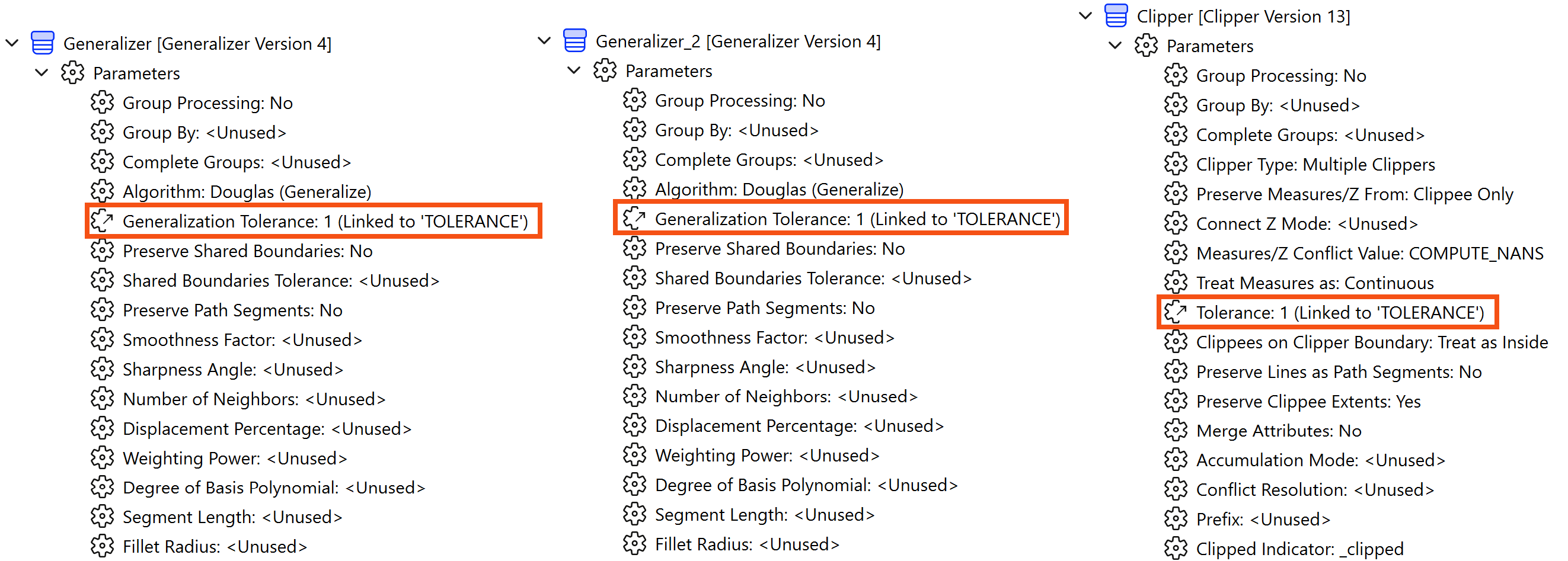
Task: Click the gear icon beside Clipped Indicator: _clipped
Action: (1176, 548)
